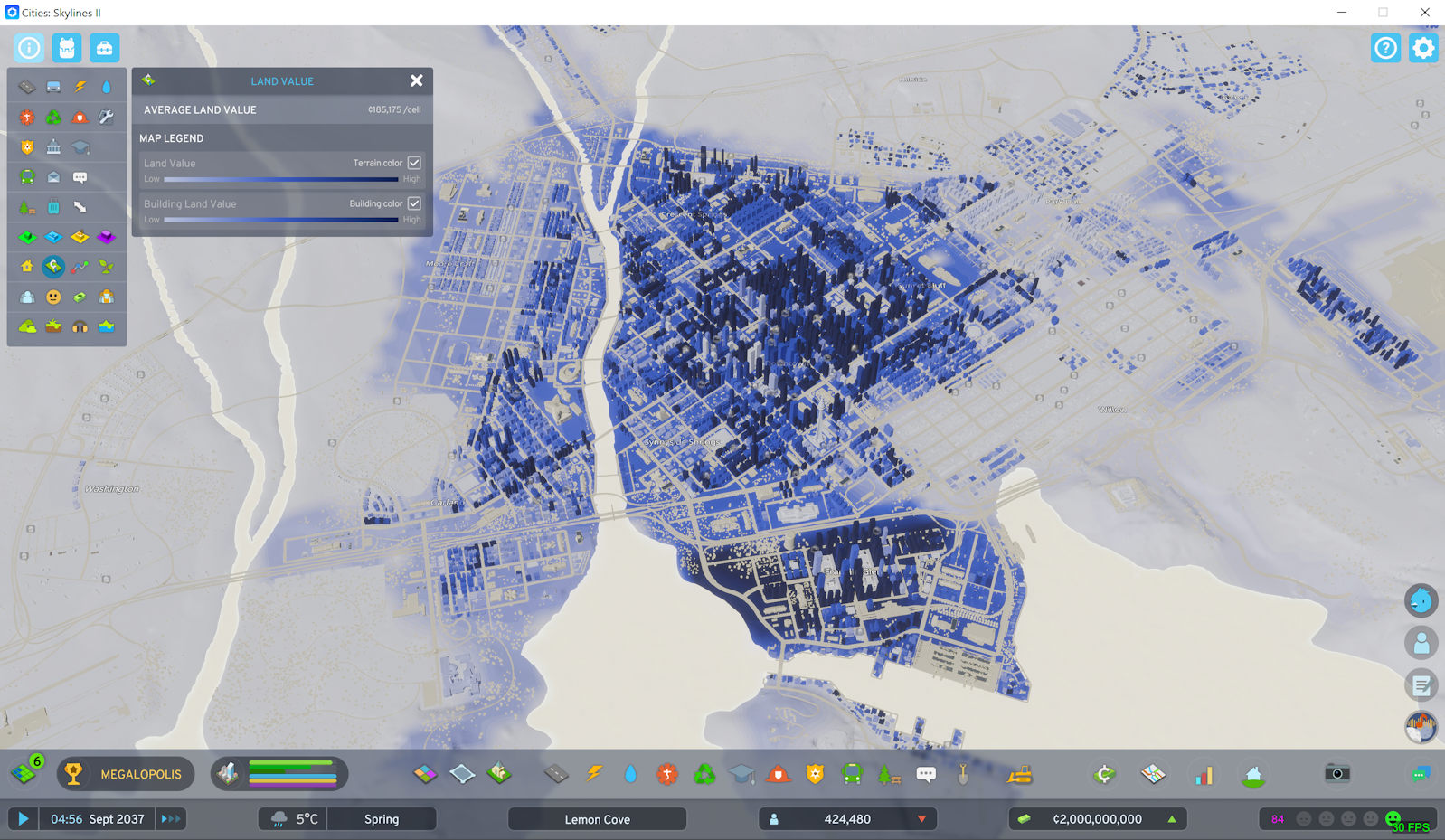Open the Progression cat-face icon at top left

(67, 48)
